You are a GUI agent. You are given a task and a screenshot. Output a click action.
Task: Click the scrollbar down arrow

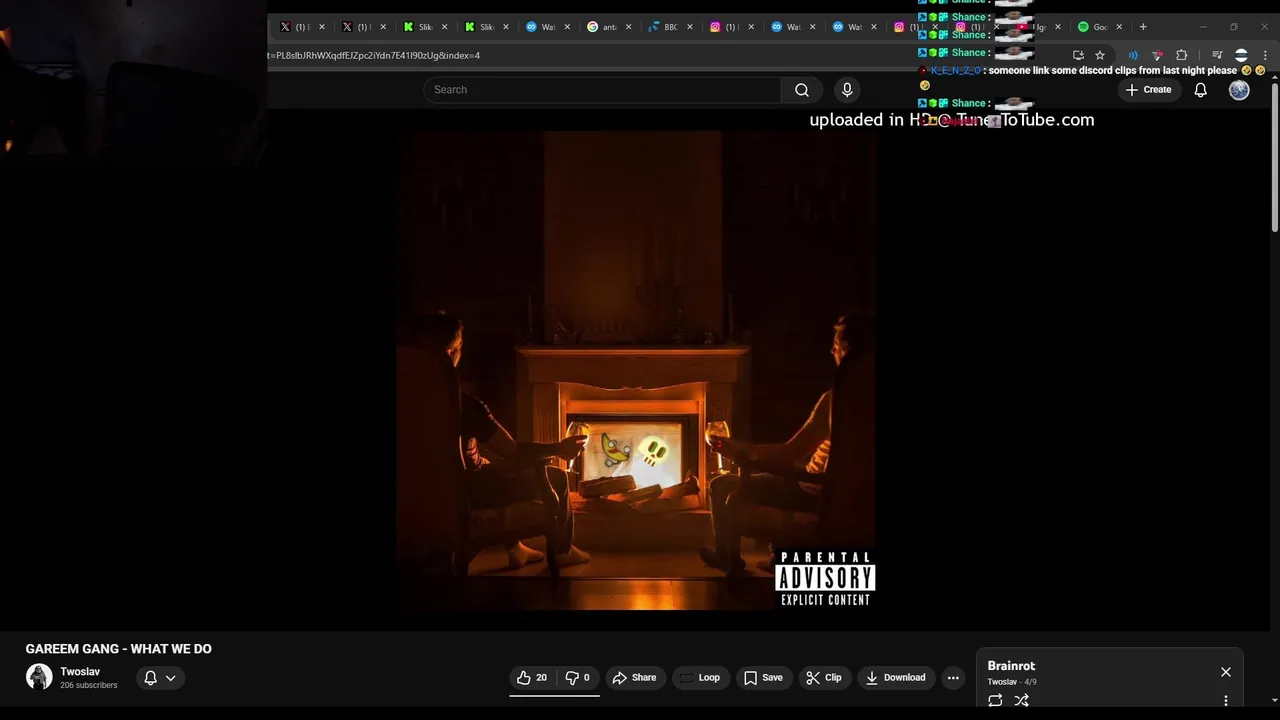click(x=1274, y=700)
